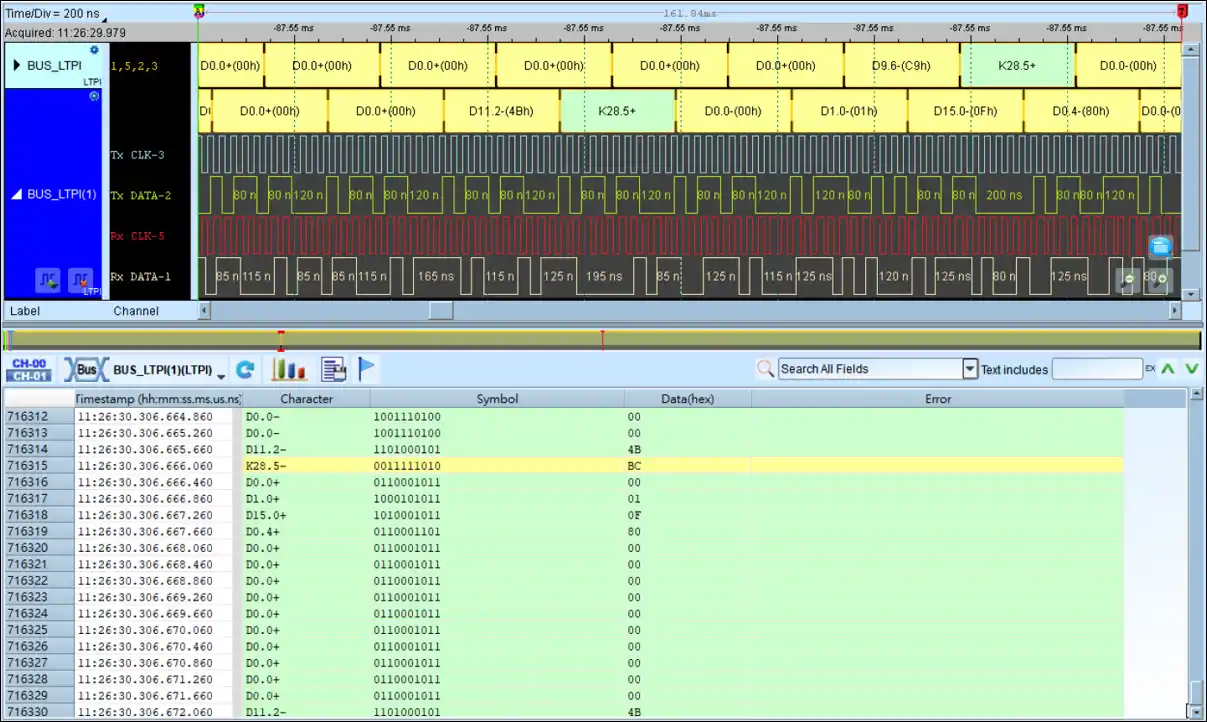Jump to next search result arrow
This screenshot has width=1207, height=722.
[x=1191, y=369]
